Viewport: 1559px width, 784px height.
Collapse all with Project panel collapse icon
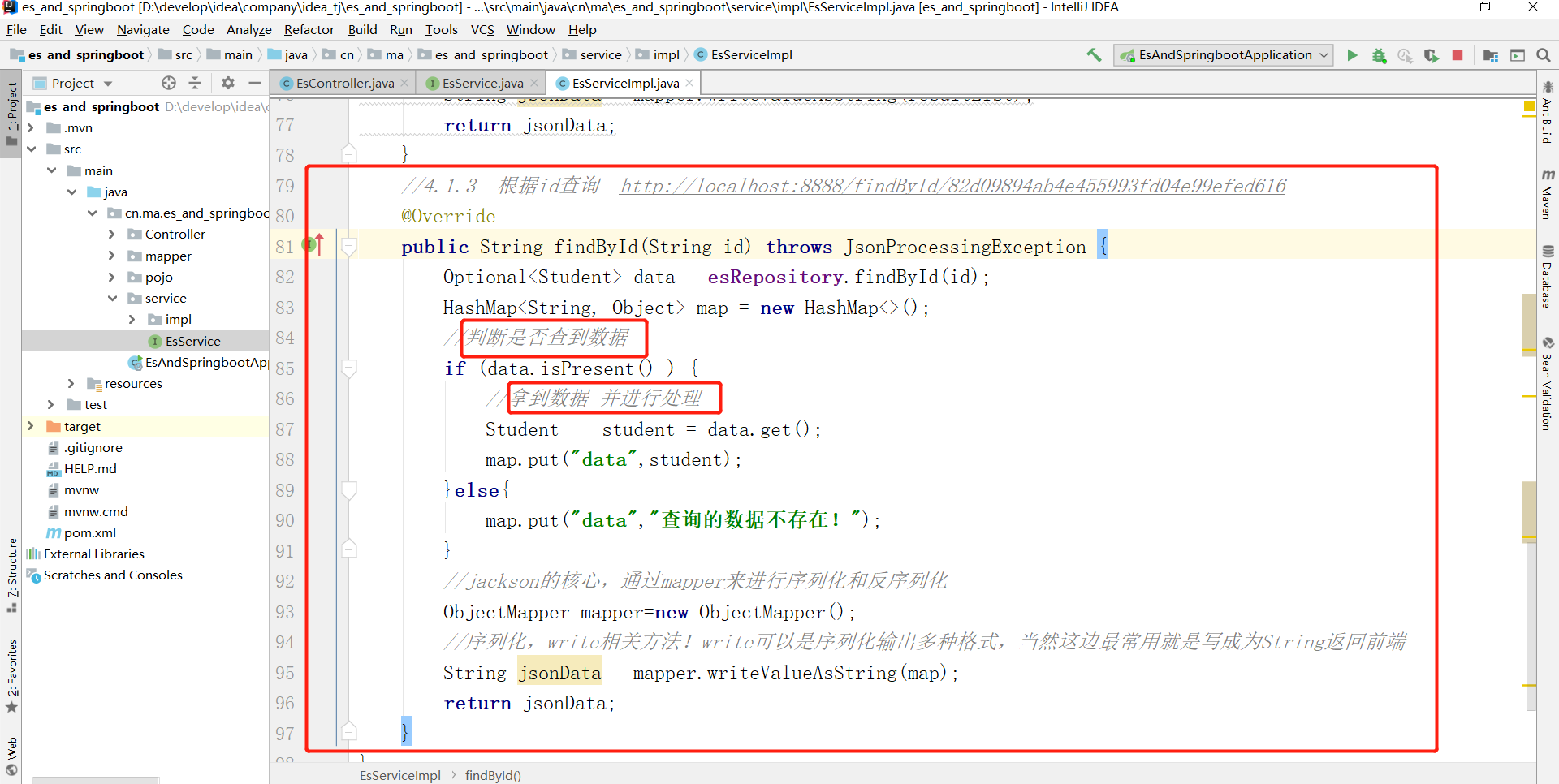[x=195, y=83]
